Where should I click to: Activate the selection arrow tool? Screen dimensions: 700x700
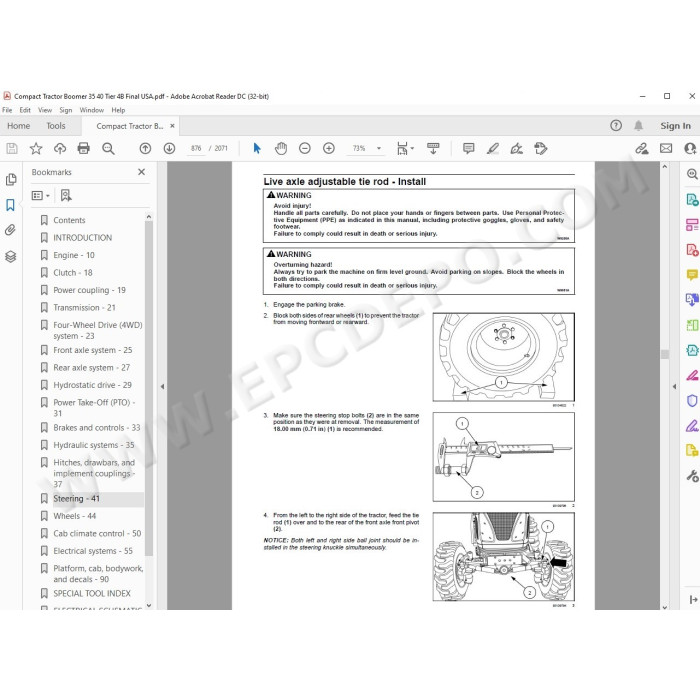pos(257,148)
